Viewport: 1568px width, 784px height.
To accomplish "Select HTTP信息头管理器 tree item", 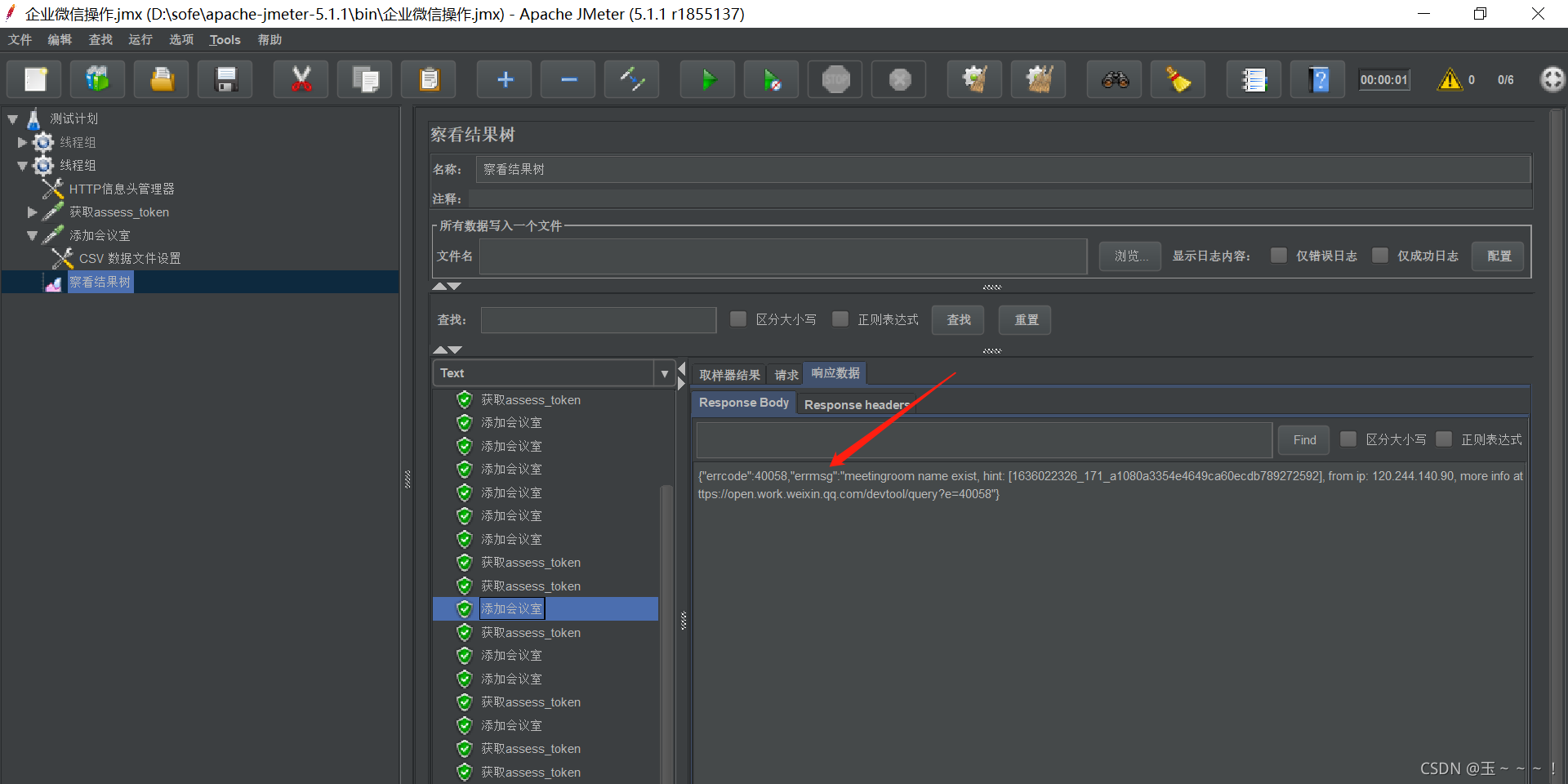I will (122, 189).
